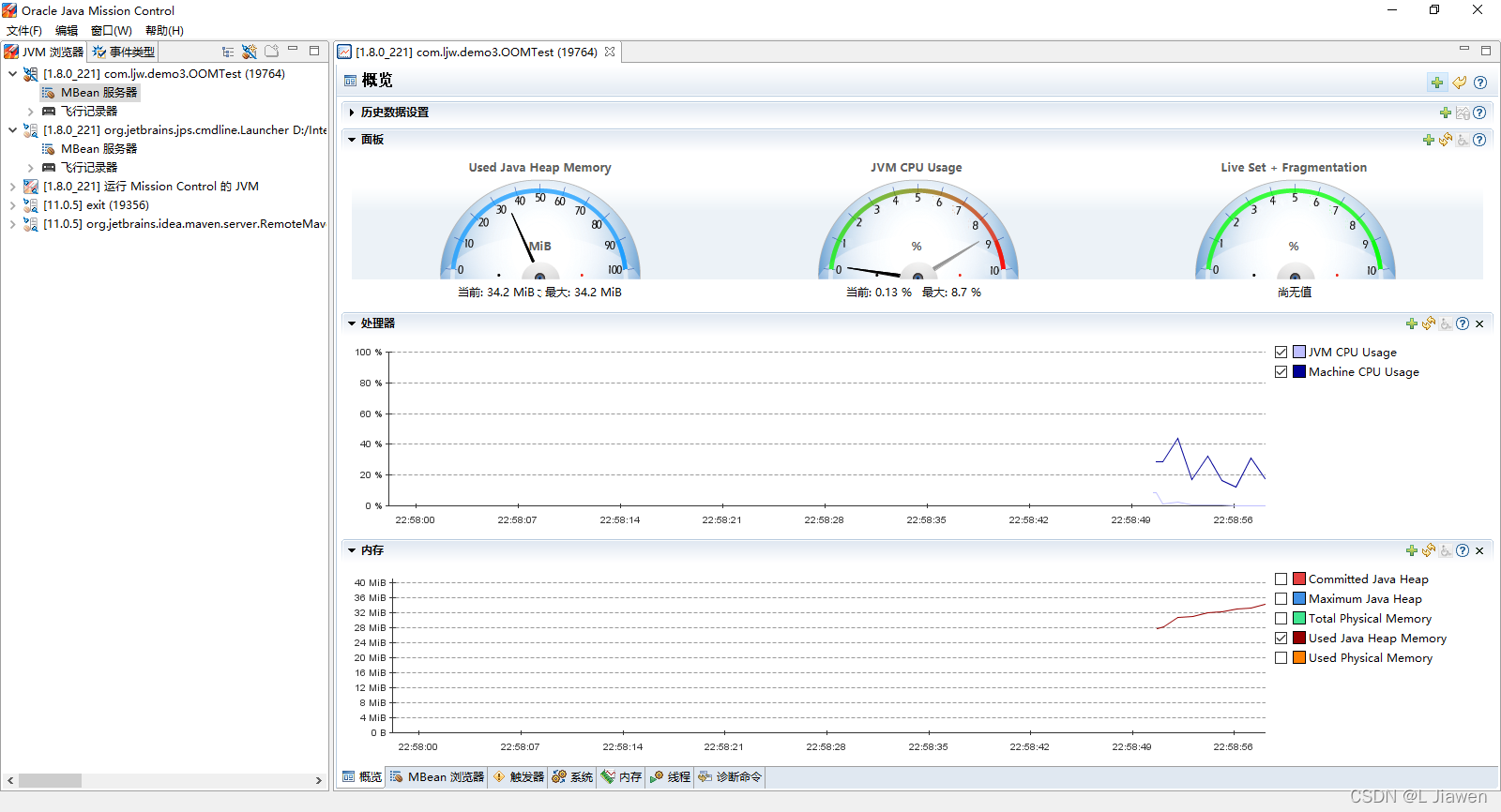Open 帮助(H) menu
Screen dimensions: 1501x812
(x=164, y=31)
